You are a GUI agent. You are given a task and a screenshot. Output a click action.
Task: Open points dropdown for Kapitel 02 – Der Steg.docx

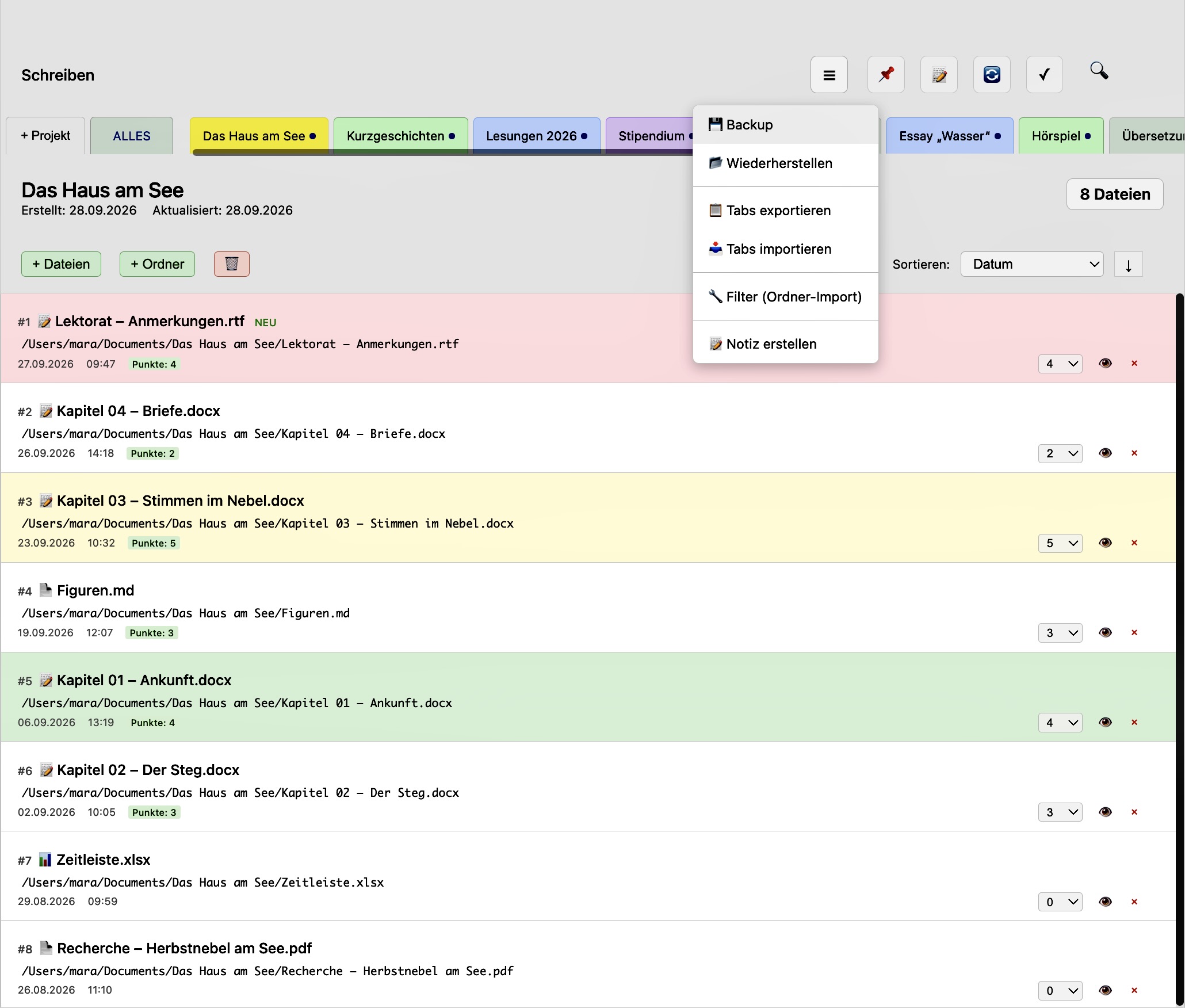(1060, 812)
